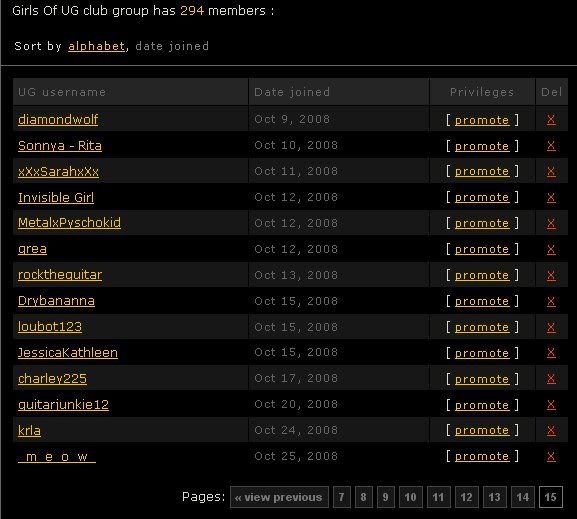Image resolution: width=577 pixels, height=519 pixels.
Task: Select current page 15 button
Action: click(x=551, y=497)
